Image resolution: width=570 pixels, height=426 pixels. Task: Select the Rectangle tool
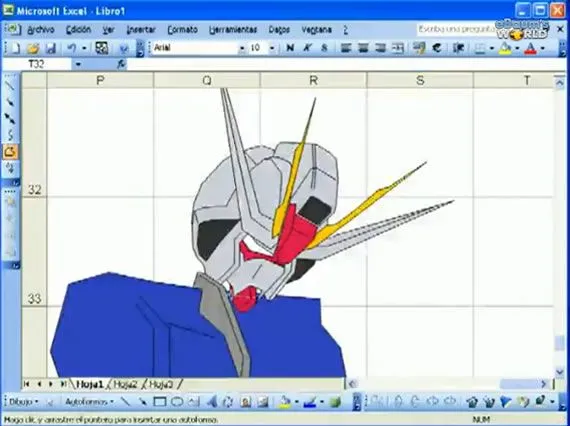(160, 402)
